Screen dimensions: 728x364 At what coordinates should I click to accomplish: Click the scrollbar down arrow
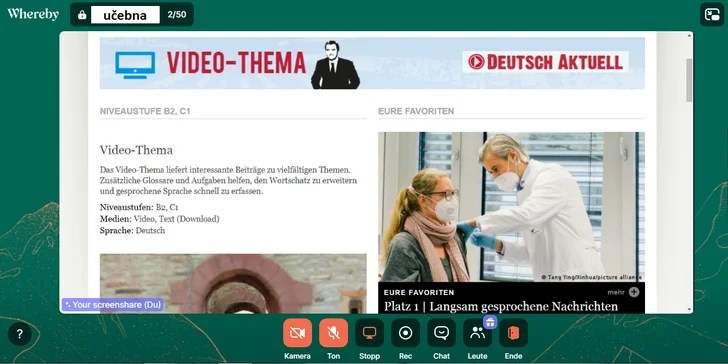(689, 309)
